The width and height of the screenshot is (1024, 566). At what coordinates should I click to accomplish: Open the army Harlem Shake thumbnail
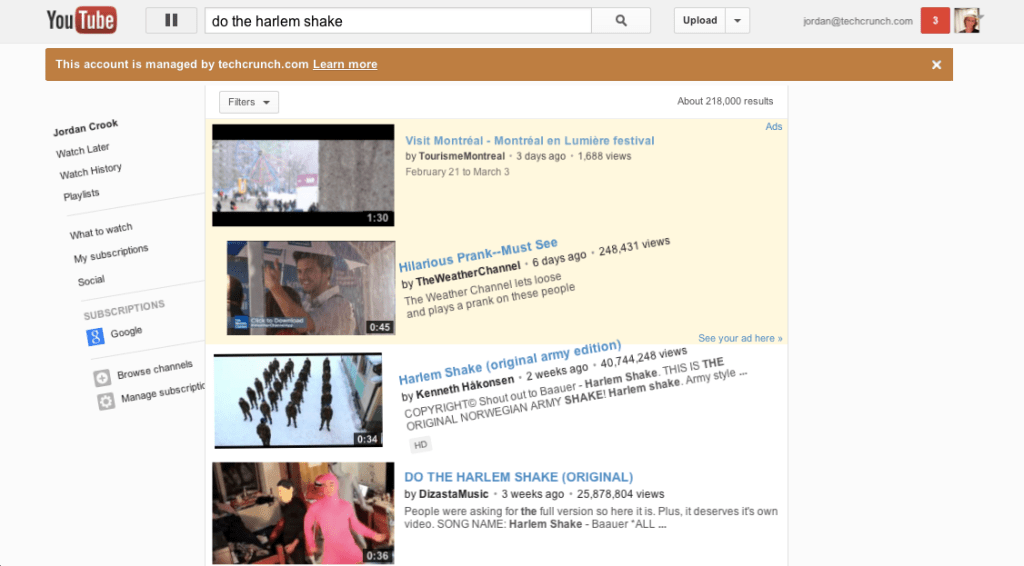(298, 401)
